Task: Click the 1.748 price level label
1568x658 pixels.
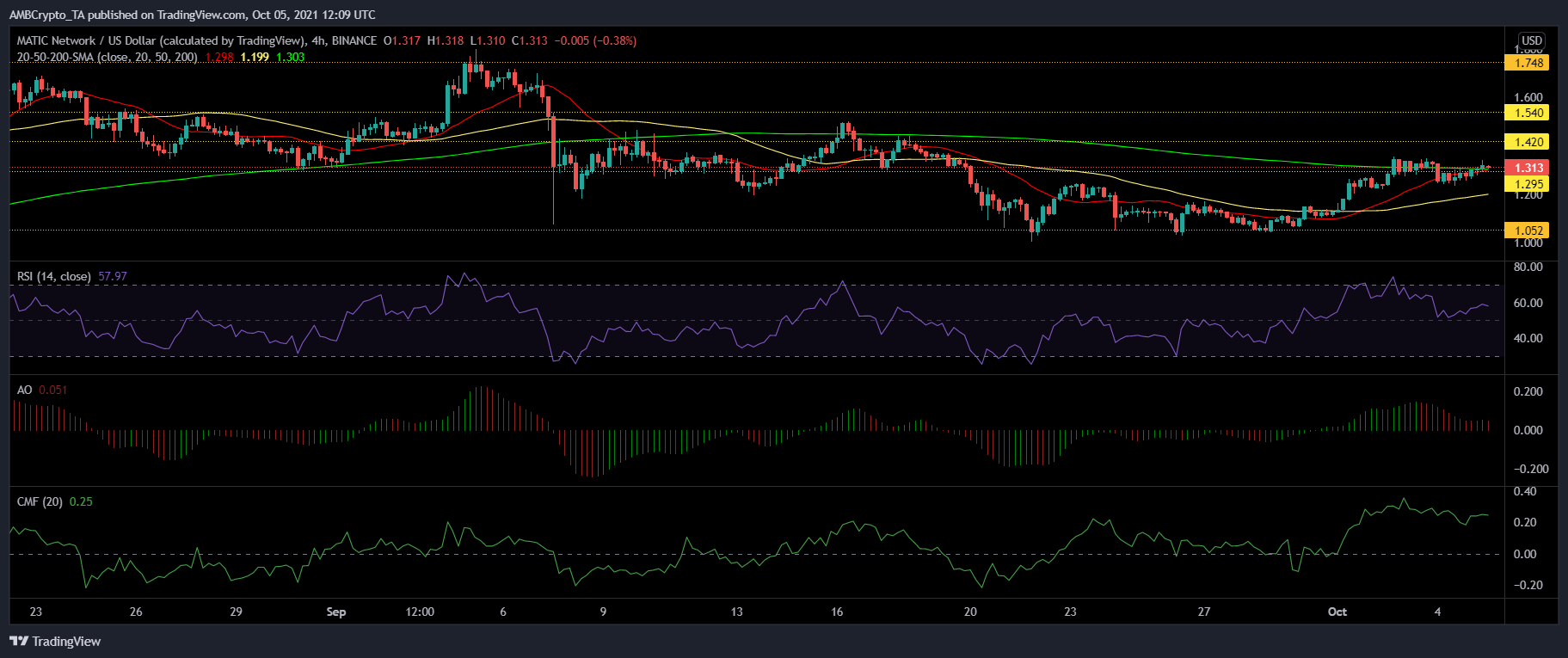Action: point(1527,63)
